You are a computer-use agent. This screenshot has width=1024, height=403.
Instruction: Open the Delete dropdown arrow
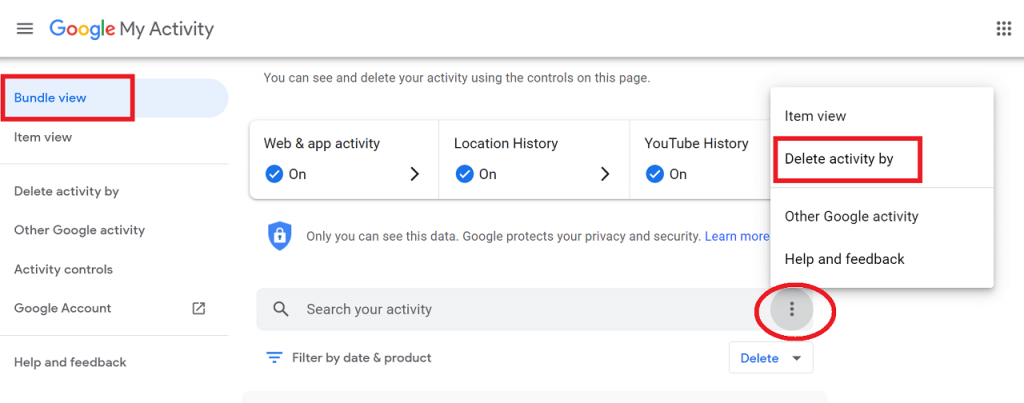pyautogui.click(x=796, y=359)
